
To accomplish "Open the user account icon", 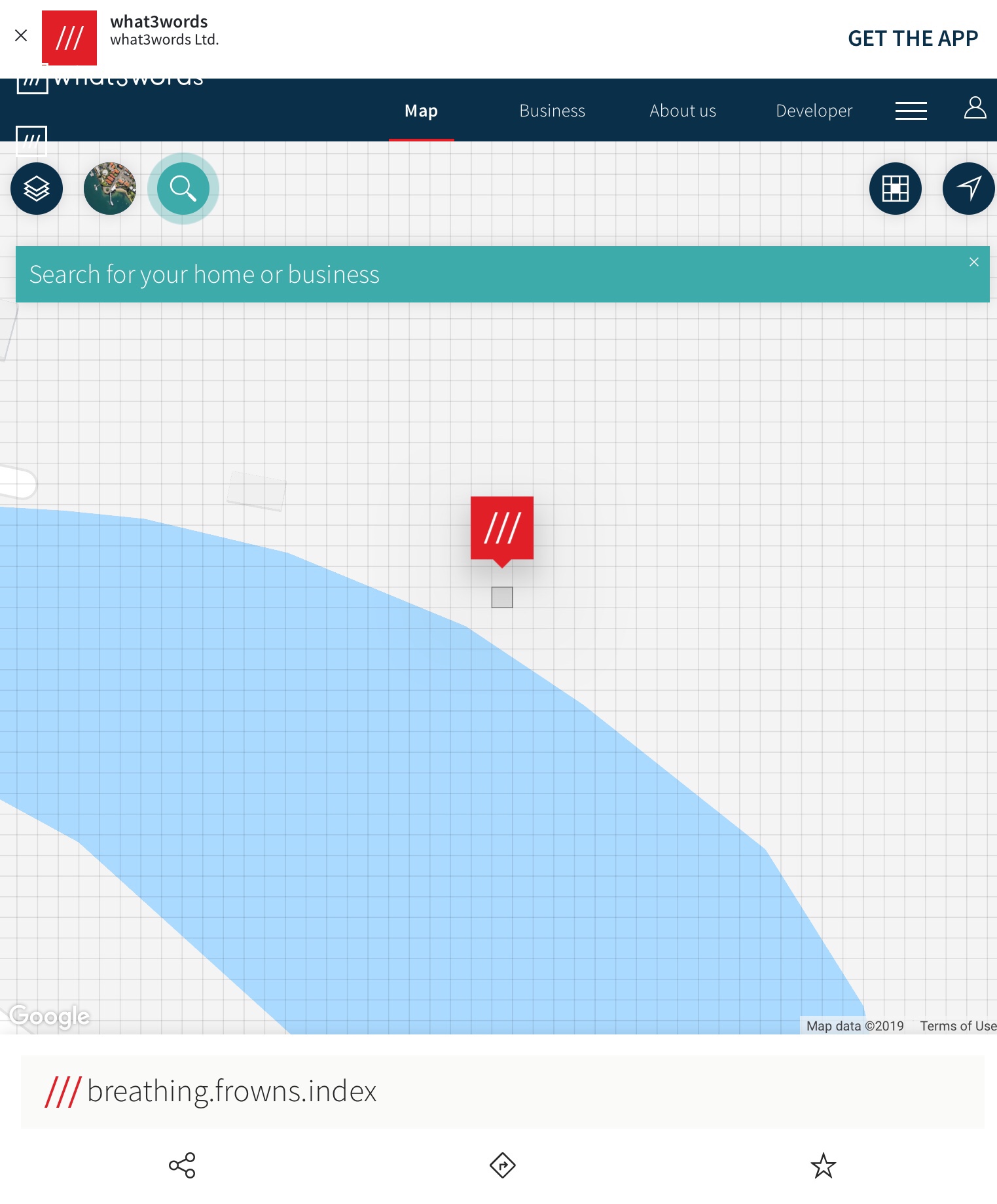I will point(975,108).
